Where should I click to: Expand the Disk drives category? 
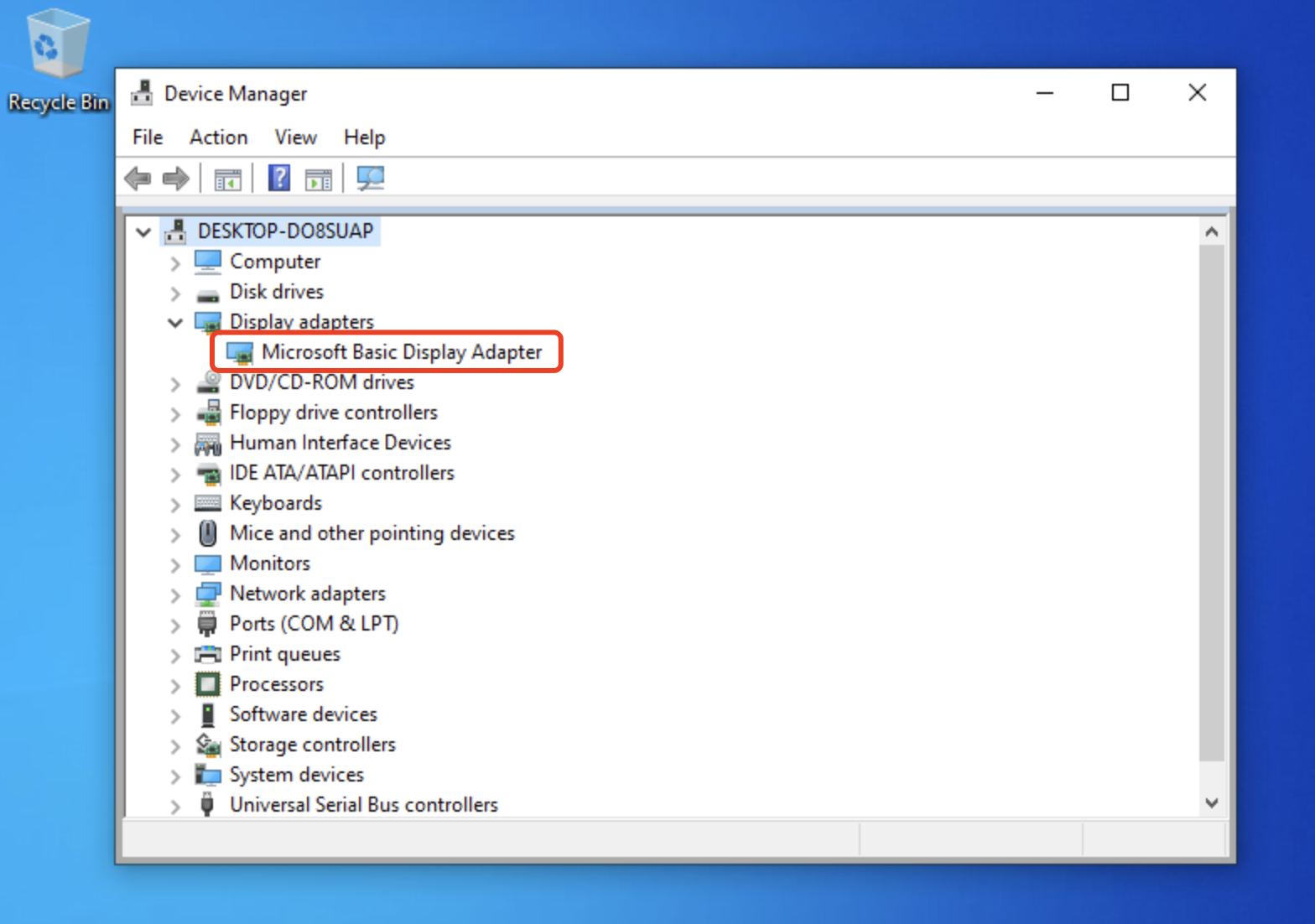(x=175, y=293)
